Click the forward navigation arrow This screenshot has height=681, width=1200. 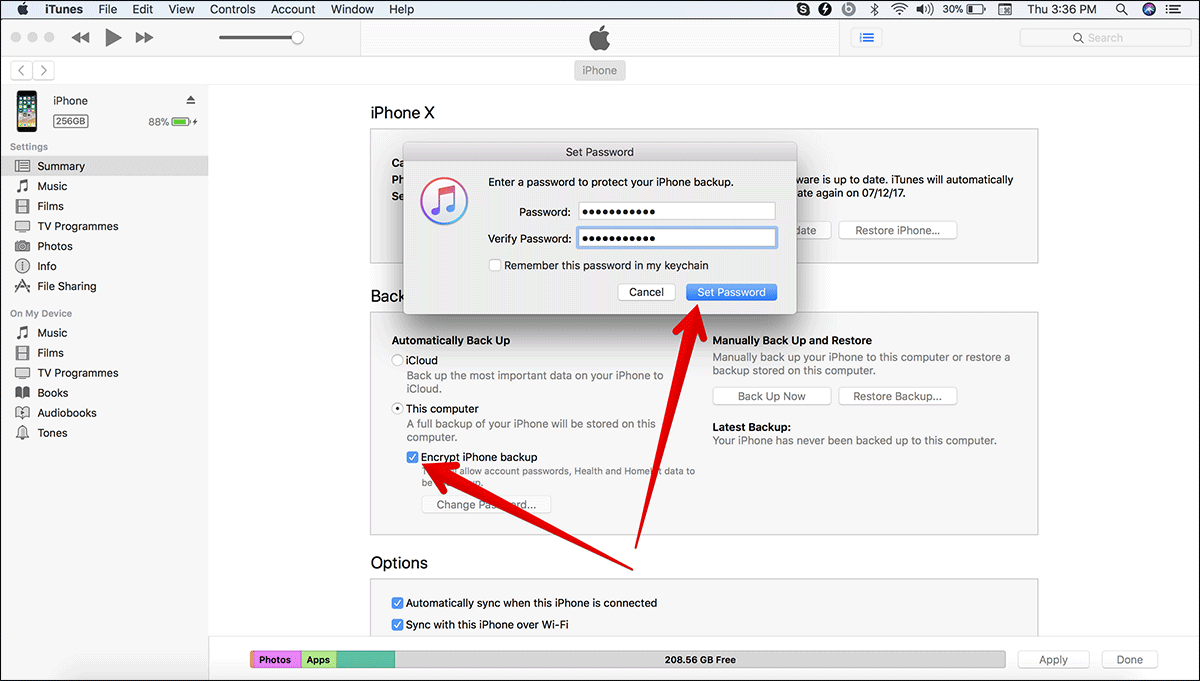[43, 70]
